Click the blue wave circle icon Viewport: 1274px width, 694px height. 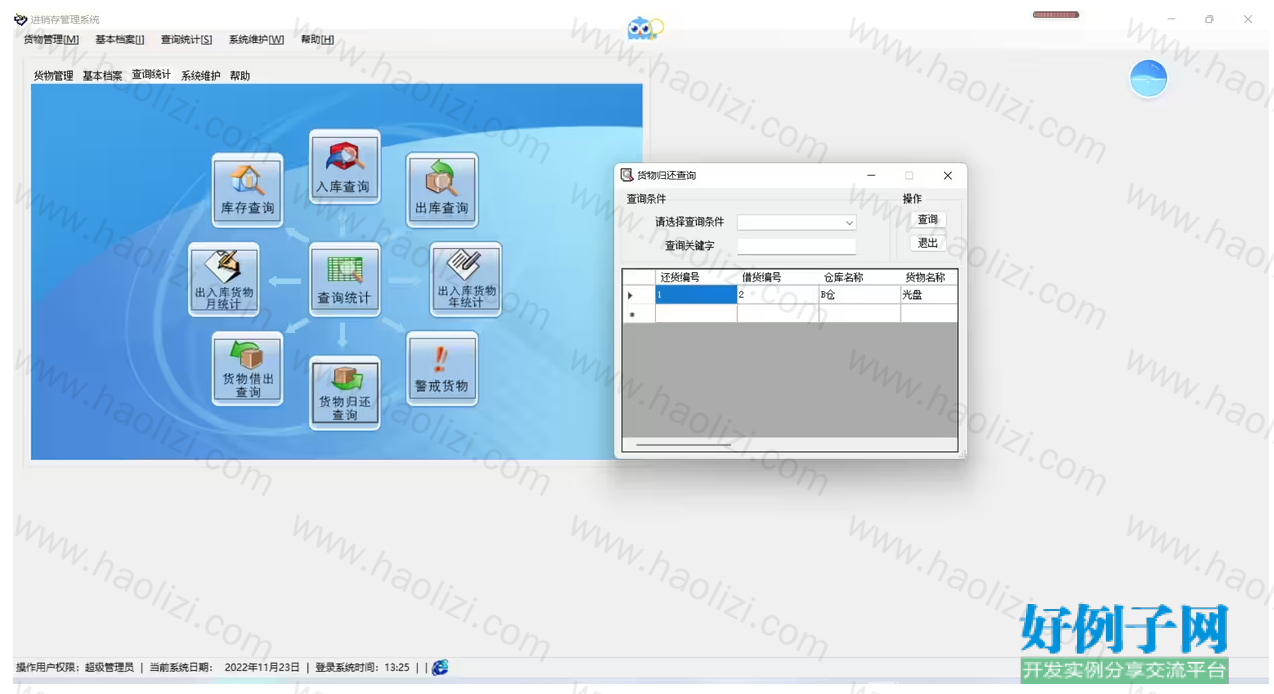(1148, 79)
